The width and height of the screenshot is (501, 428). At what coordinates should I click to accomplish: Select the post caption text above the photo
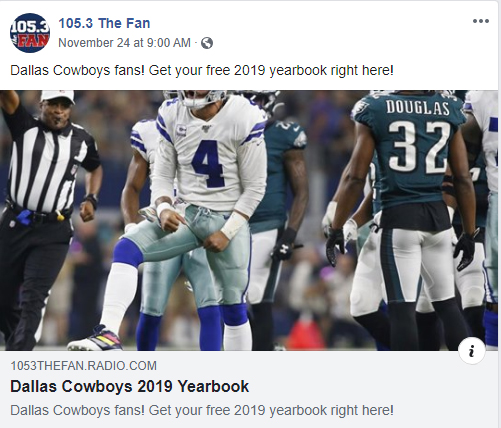(202, 70)
